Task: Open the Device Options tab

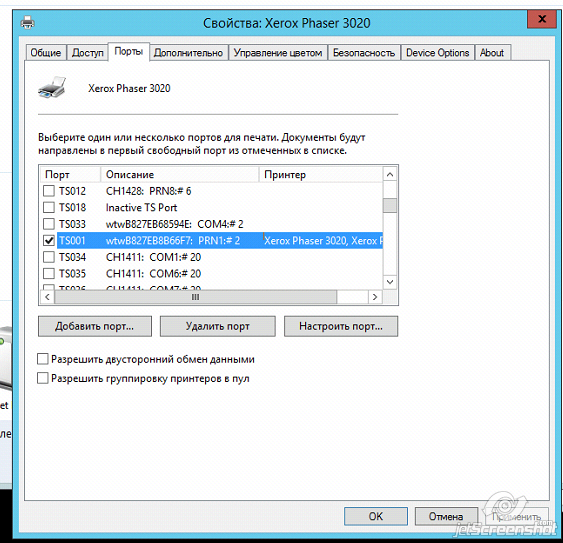Action: click(x=437, y=53)
